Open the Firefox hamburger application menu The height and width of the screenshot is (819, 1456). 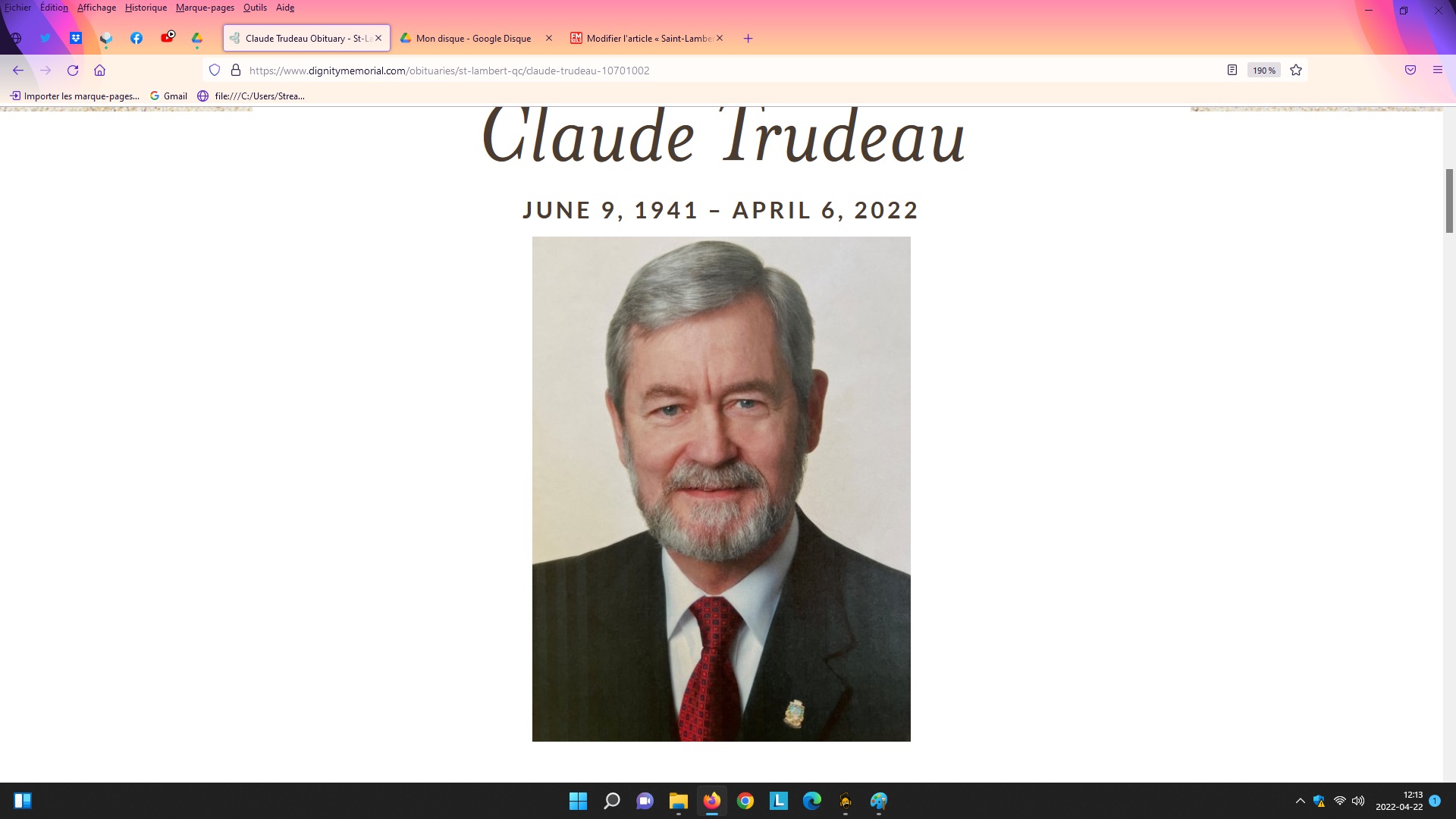[x=1437, y=71]
